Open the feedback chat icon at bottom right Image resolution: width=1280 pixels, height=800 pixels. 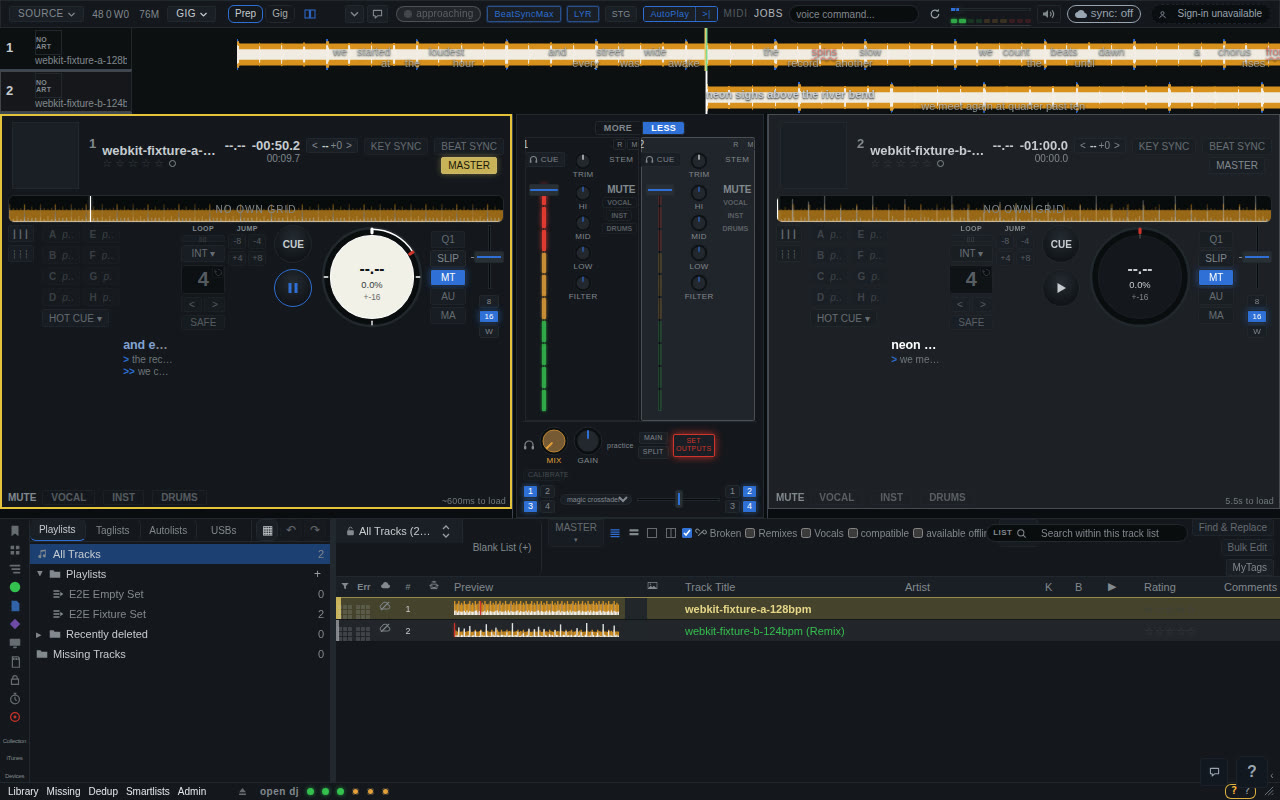pos(1214,772)
